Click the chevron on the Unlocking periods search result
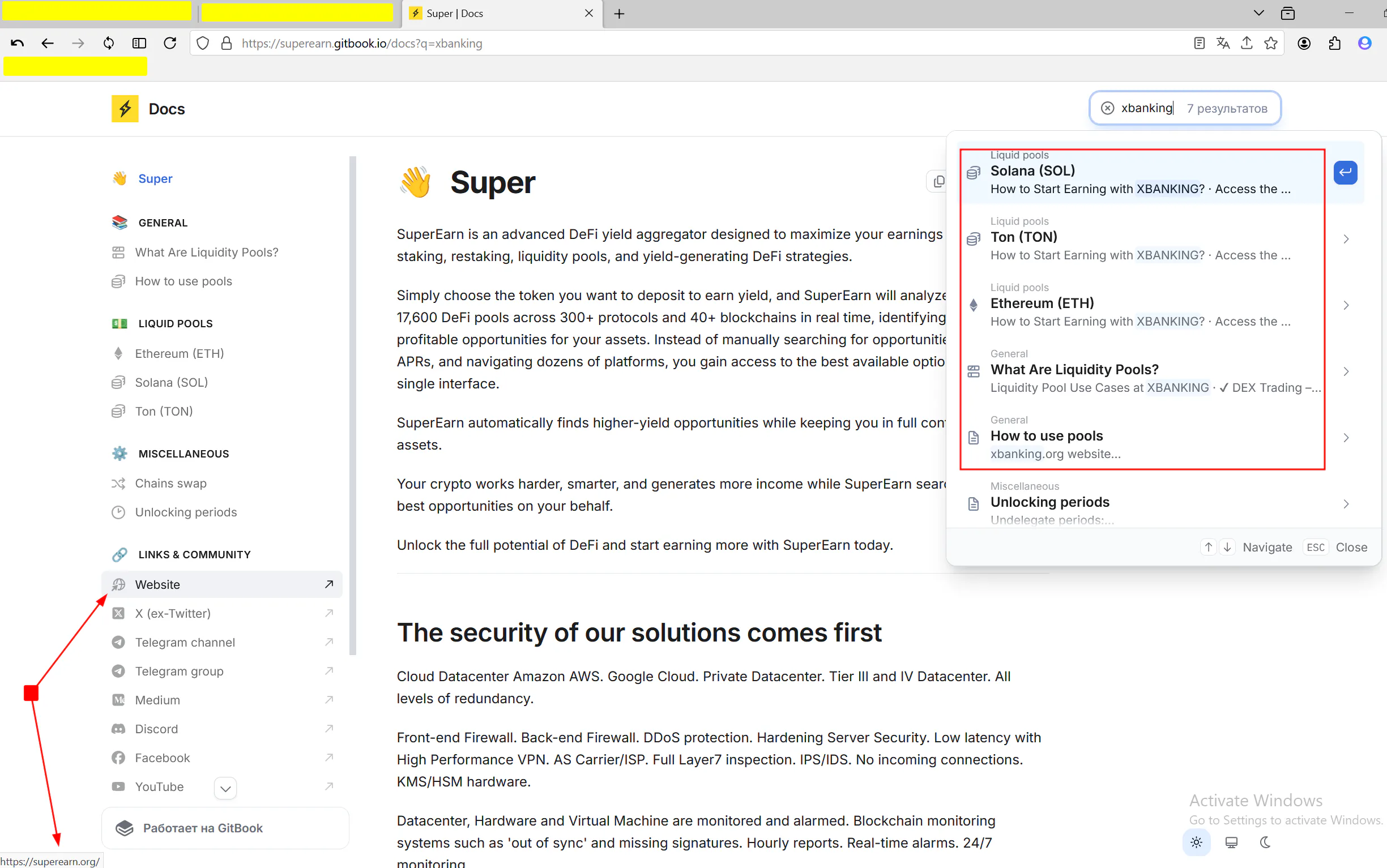Screen dimensions: 1387x868 coord(1346,504)
